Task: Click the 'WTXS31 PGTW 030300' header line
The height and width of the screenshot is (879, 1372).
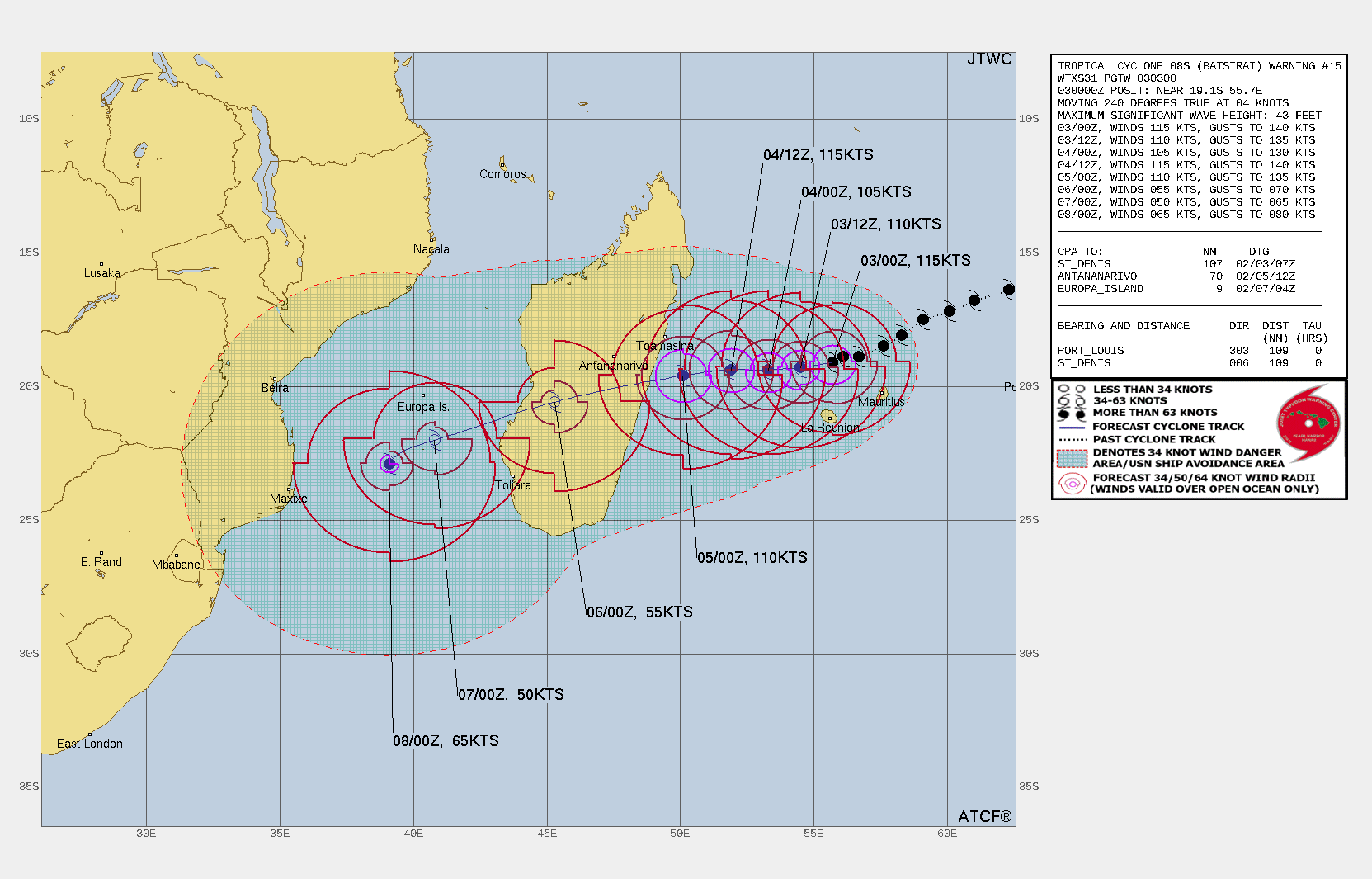Action: tap(1117, 78)
